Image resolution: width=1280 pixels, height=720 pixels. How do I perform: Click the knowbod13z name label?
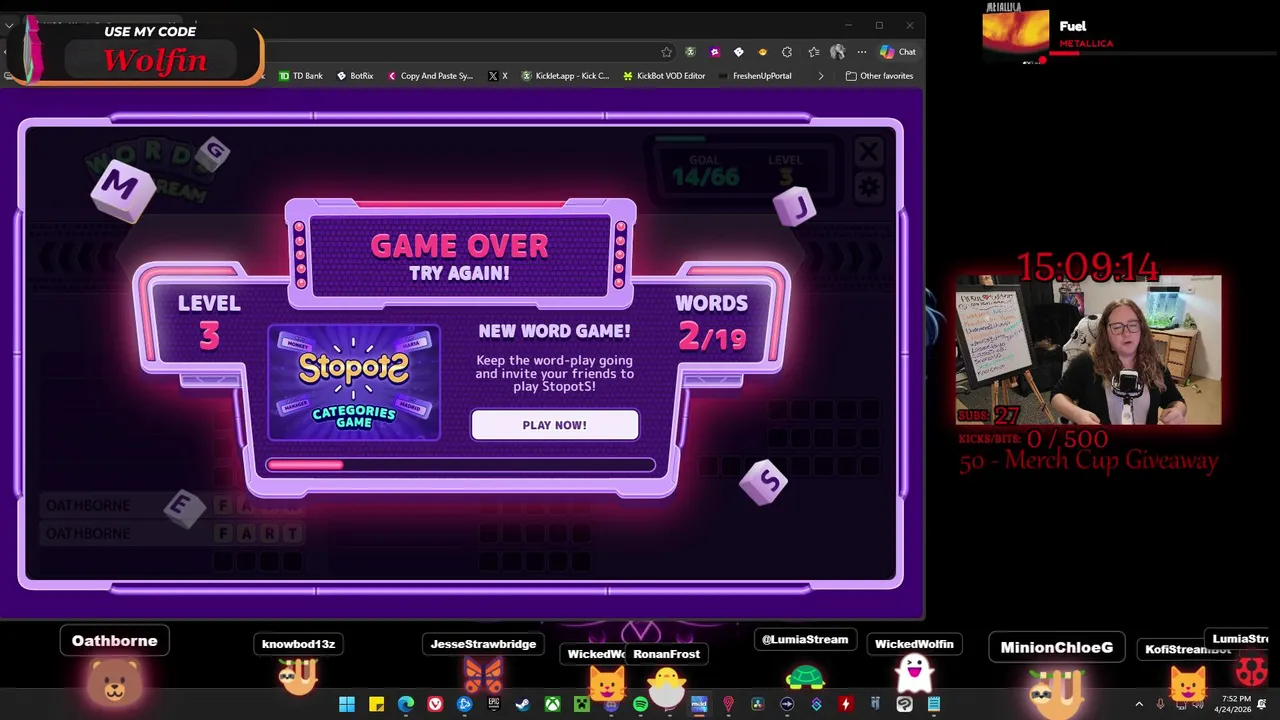298,644
